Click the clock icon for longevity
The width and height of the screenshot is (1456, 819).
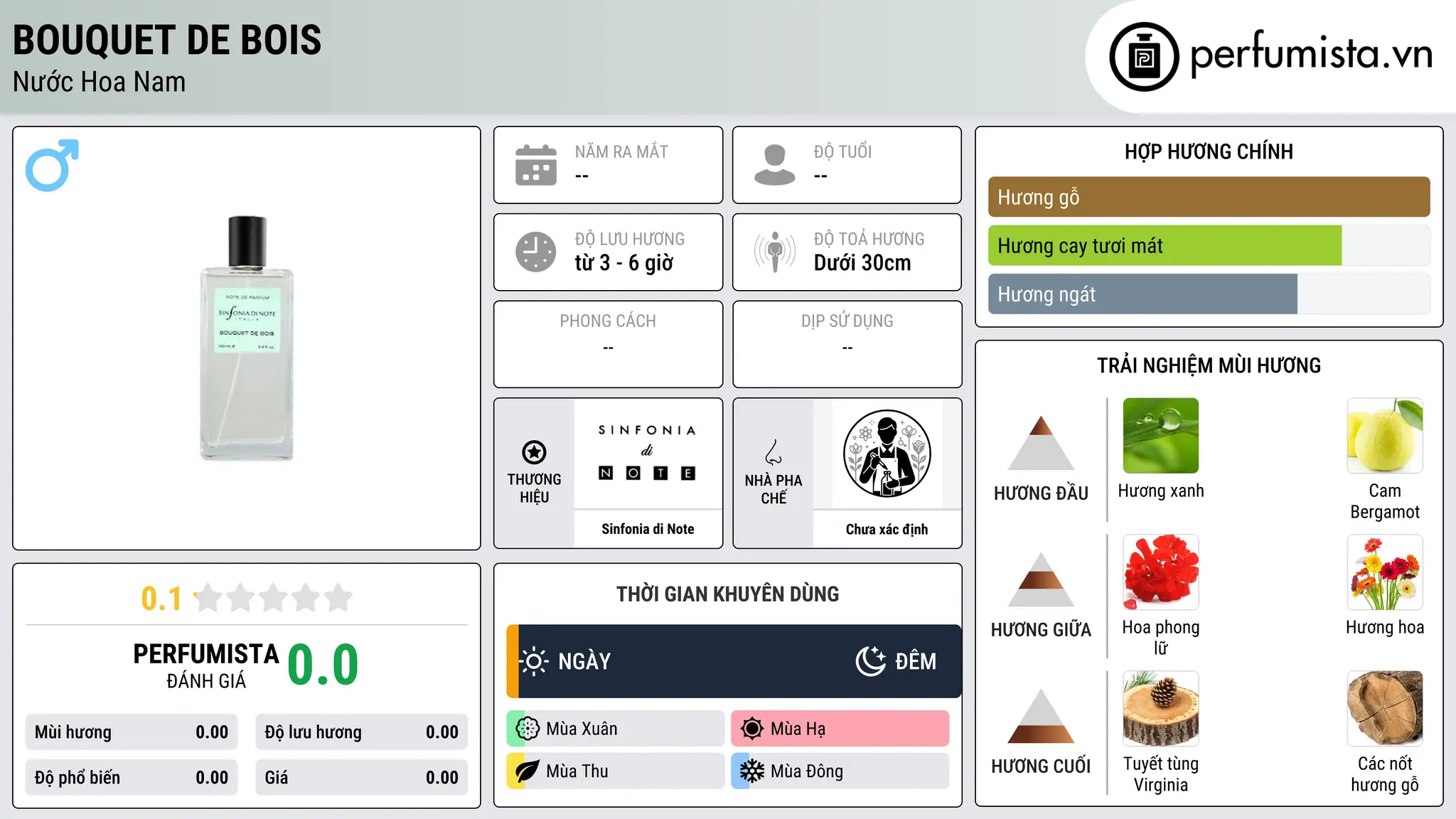coord(536,252)
